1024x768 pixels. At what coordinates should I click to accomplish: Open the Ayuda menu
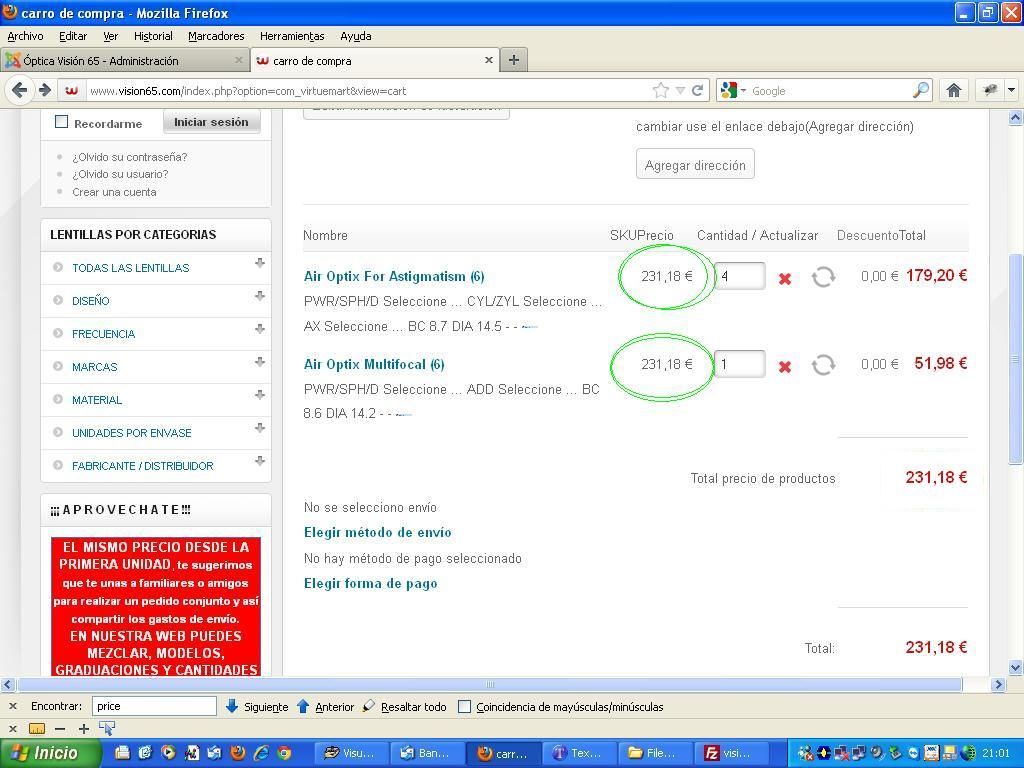356,37
